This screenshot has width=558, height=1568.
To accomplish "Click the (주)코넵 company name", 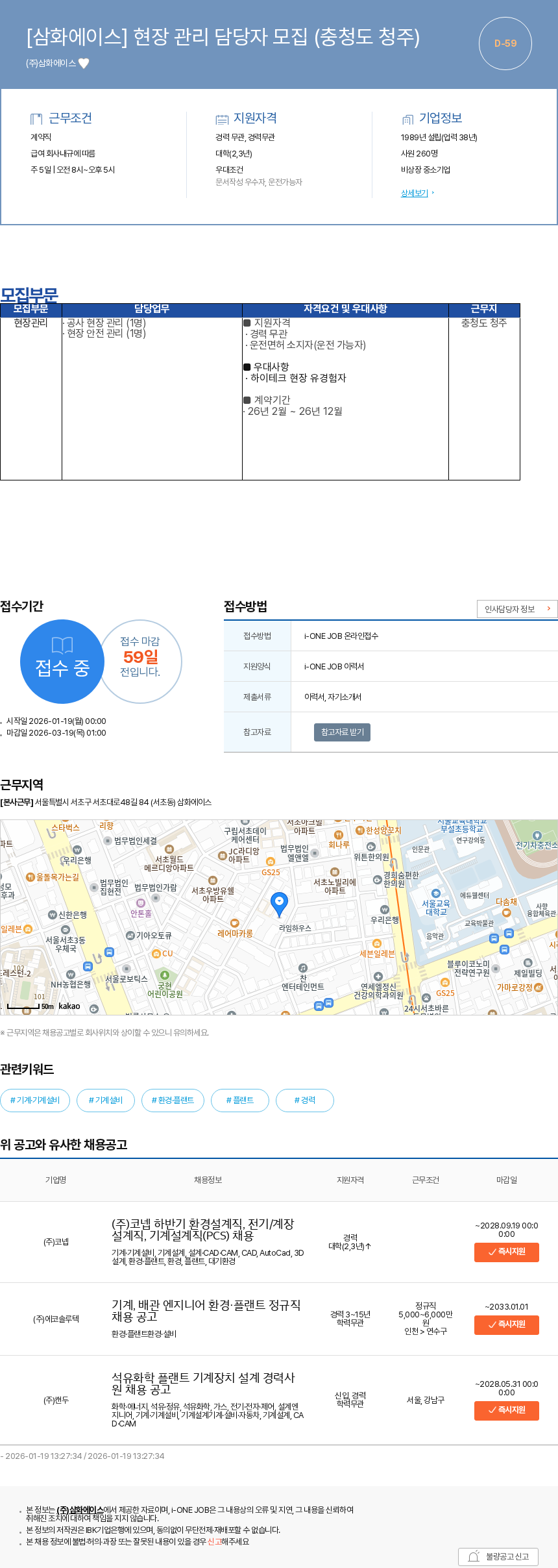I will coord(56,1241).
